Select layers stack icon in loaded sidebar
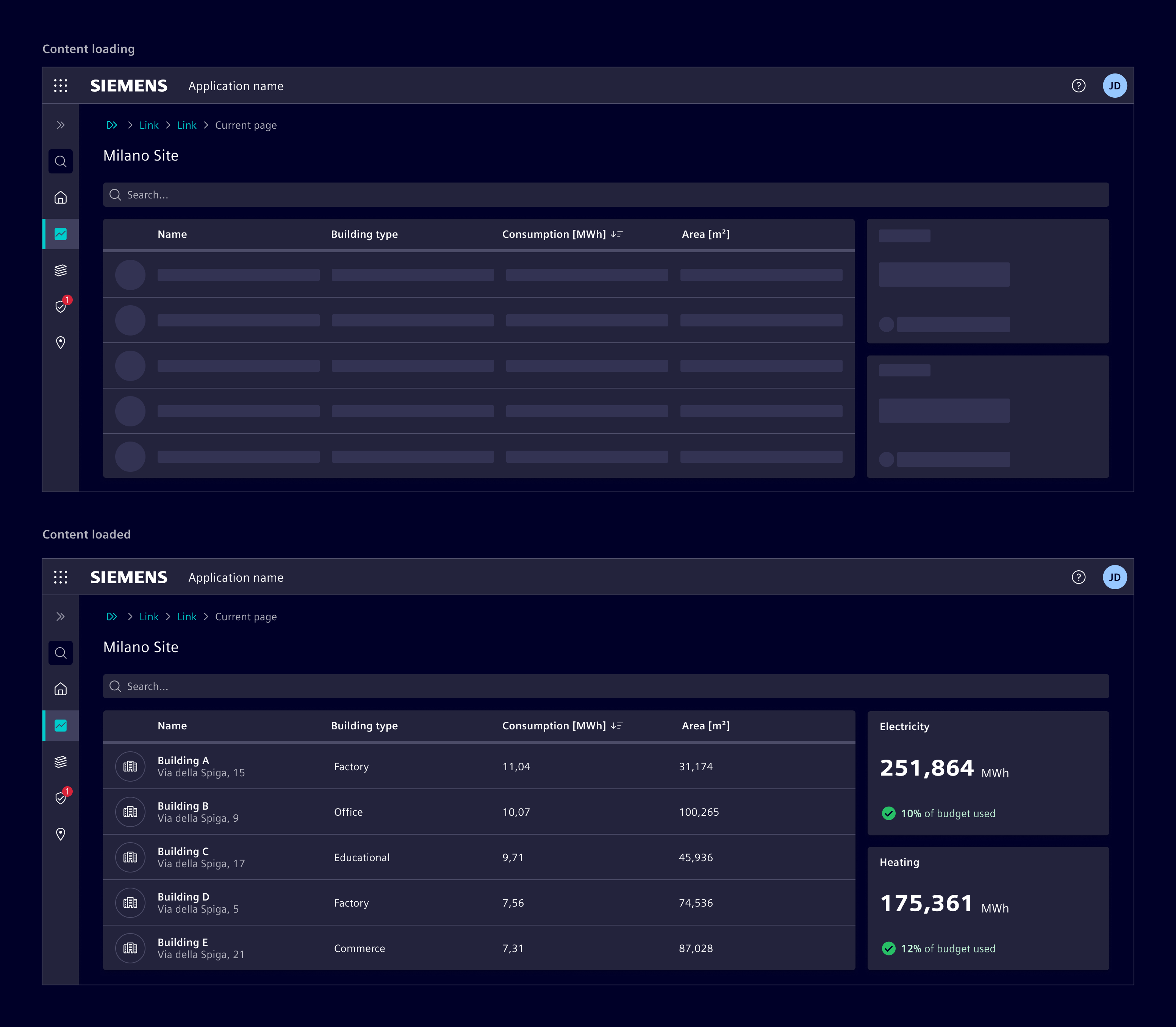Viewport: 1176px width, 1027px height. tap(60, 762)
